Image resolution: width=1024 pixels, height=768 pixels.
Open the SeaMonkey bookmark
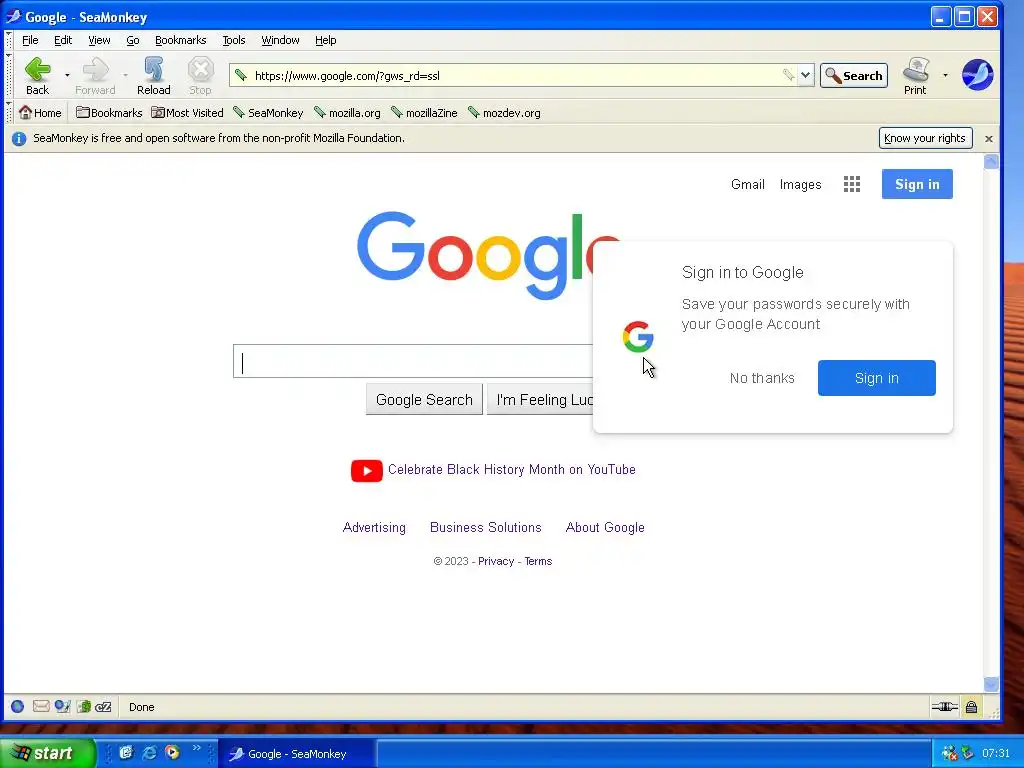pyautogui.click(x=268, y=113)
